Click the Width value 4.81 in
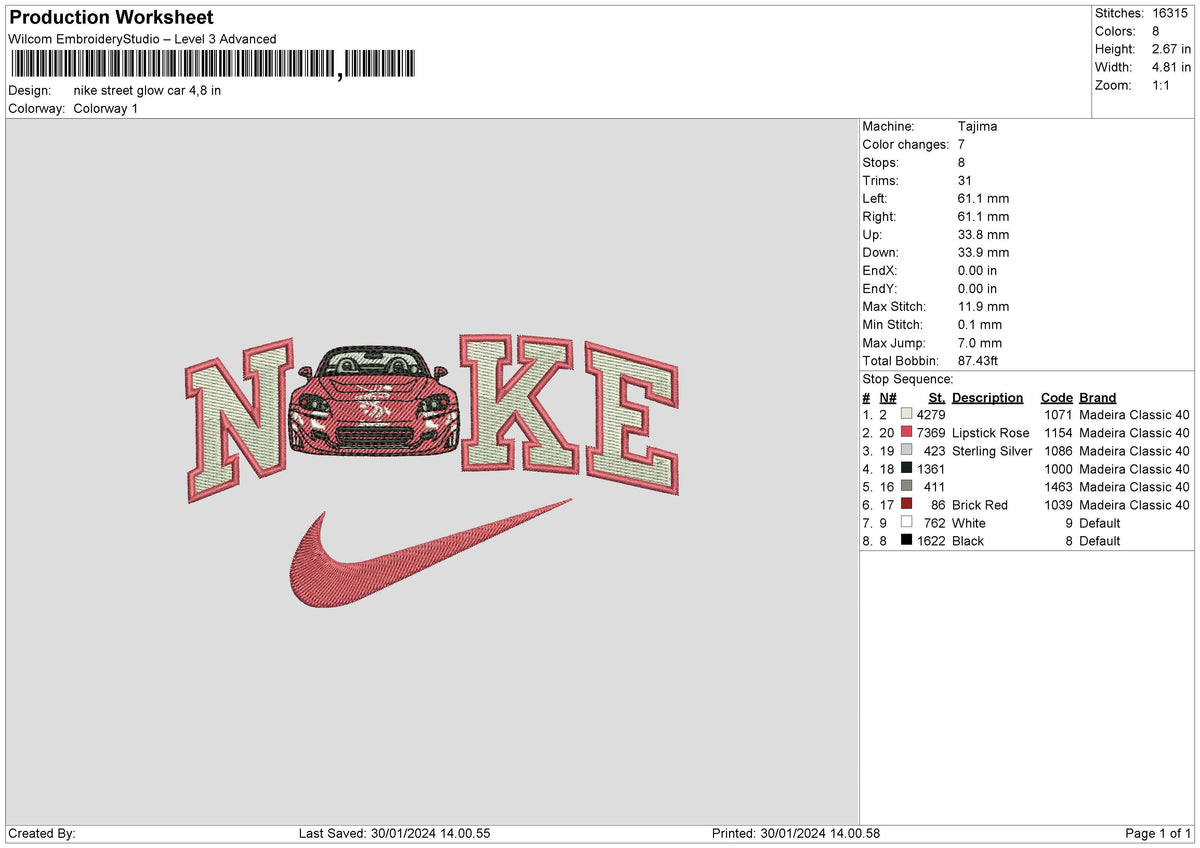The height and width of the screenshot is (848, 1200). (1171, 67)
